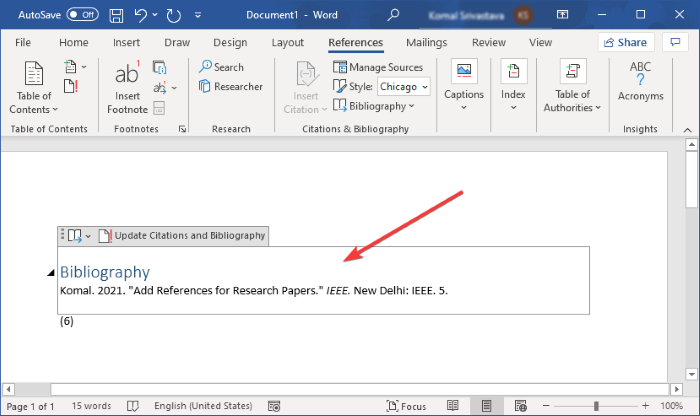This screenshot has height=416, width=700.
Task: Open the Mailings tab
Action: click(426, 43)
